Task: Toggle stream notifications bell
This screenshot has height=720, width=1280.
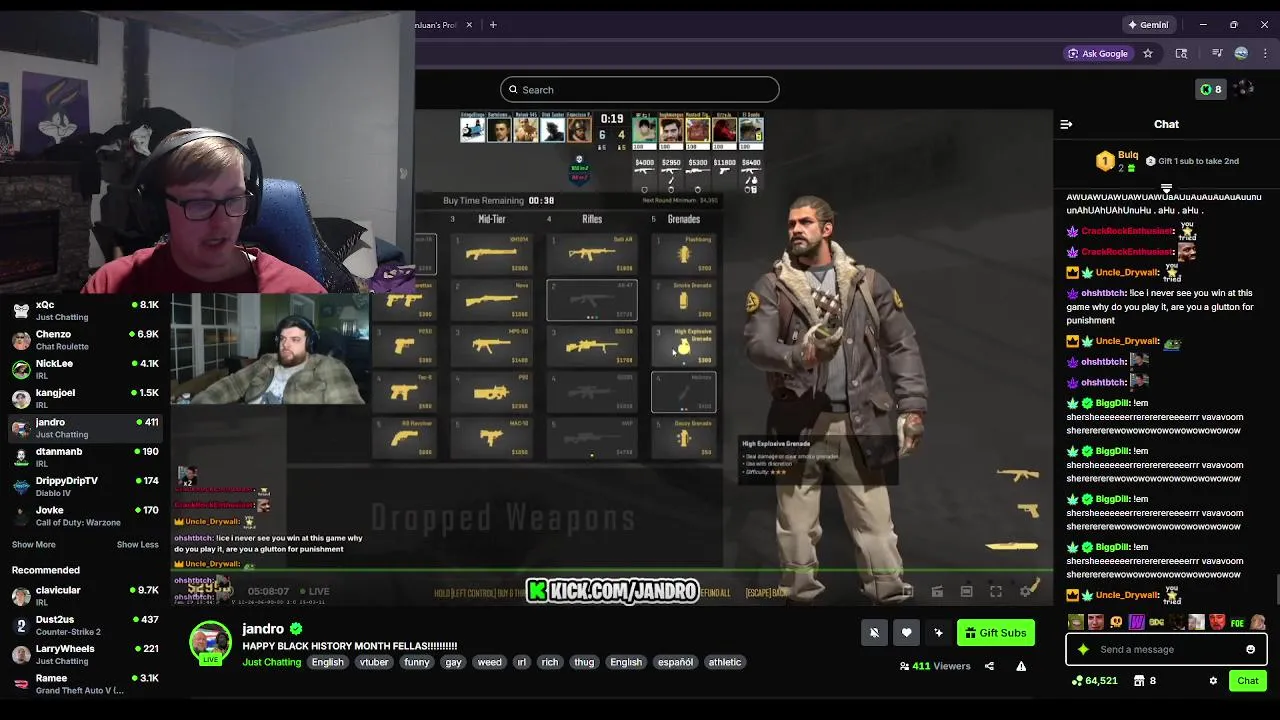Action: pos(874,632)
